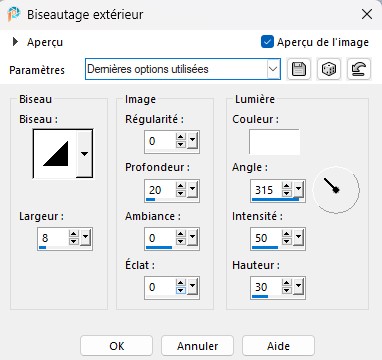382x360 pixels.
Task: Click the Annuler button
Action: 197,346
